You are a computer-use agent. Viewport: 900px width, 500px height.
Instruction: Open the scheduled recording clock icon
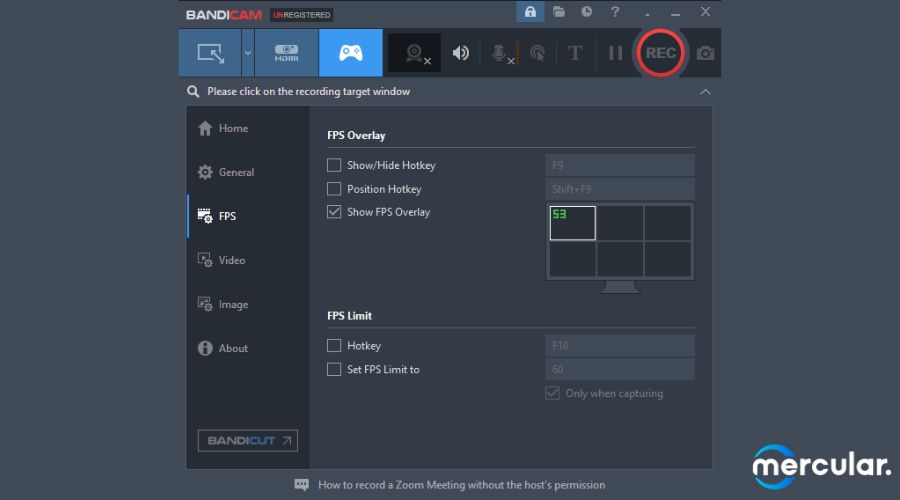click(x=587, y=11)
